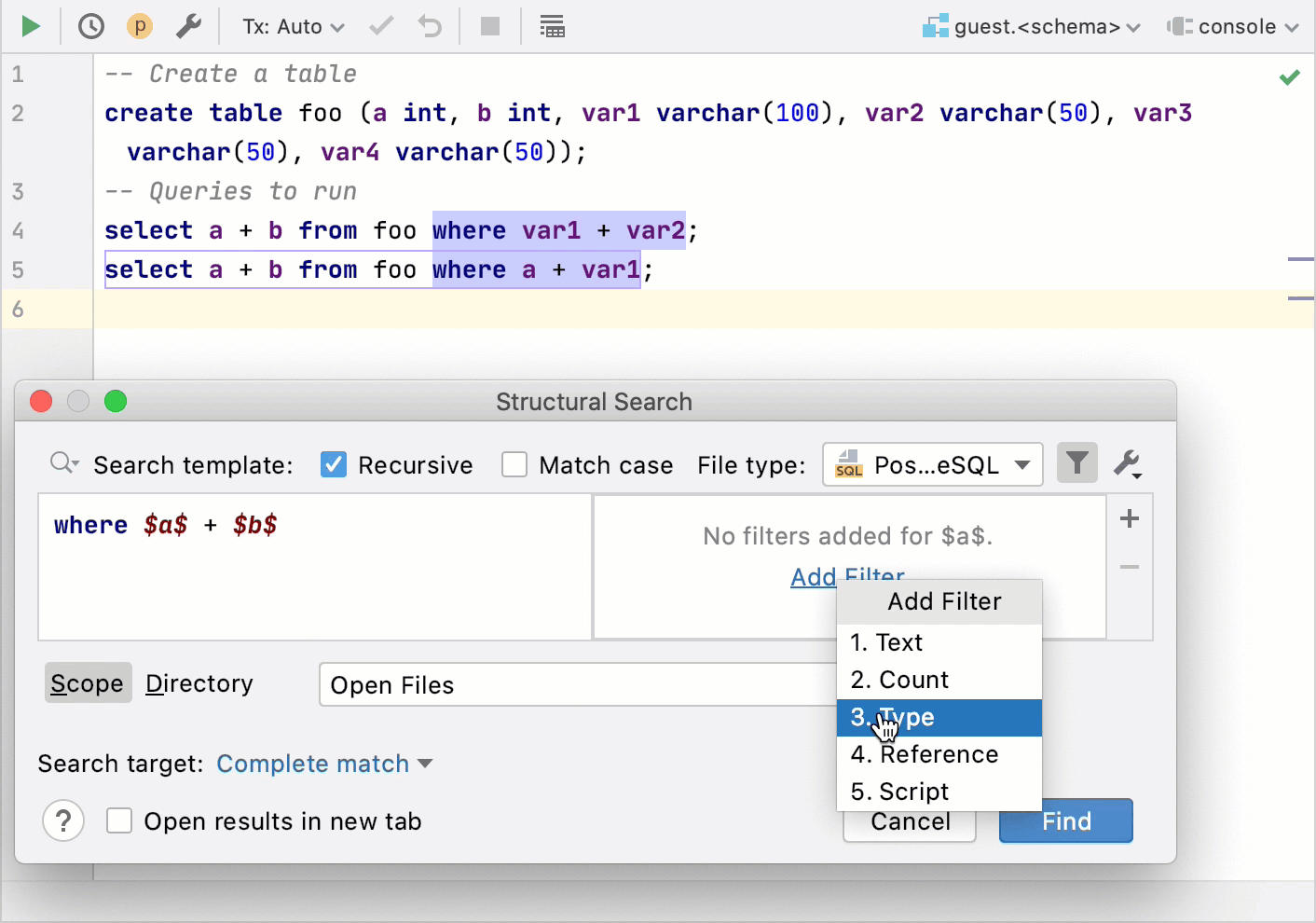Commit the transaction via checkmark icon
The height and width of the screenshot is (923, 1316).
click(x=380, y=25)
